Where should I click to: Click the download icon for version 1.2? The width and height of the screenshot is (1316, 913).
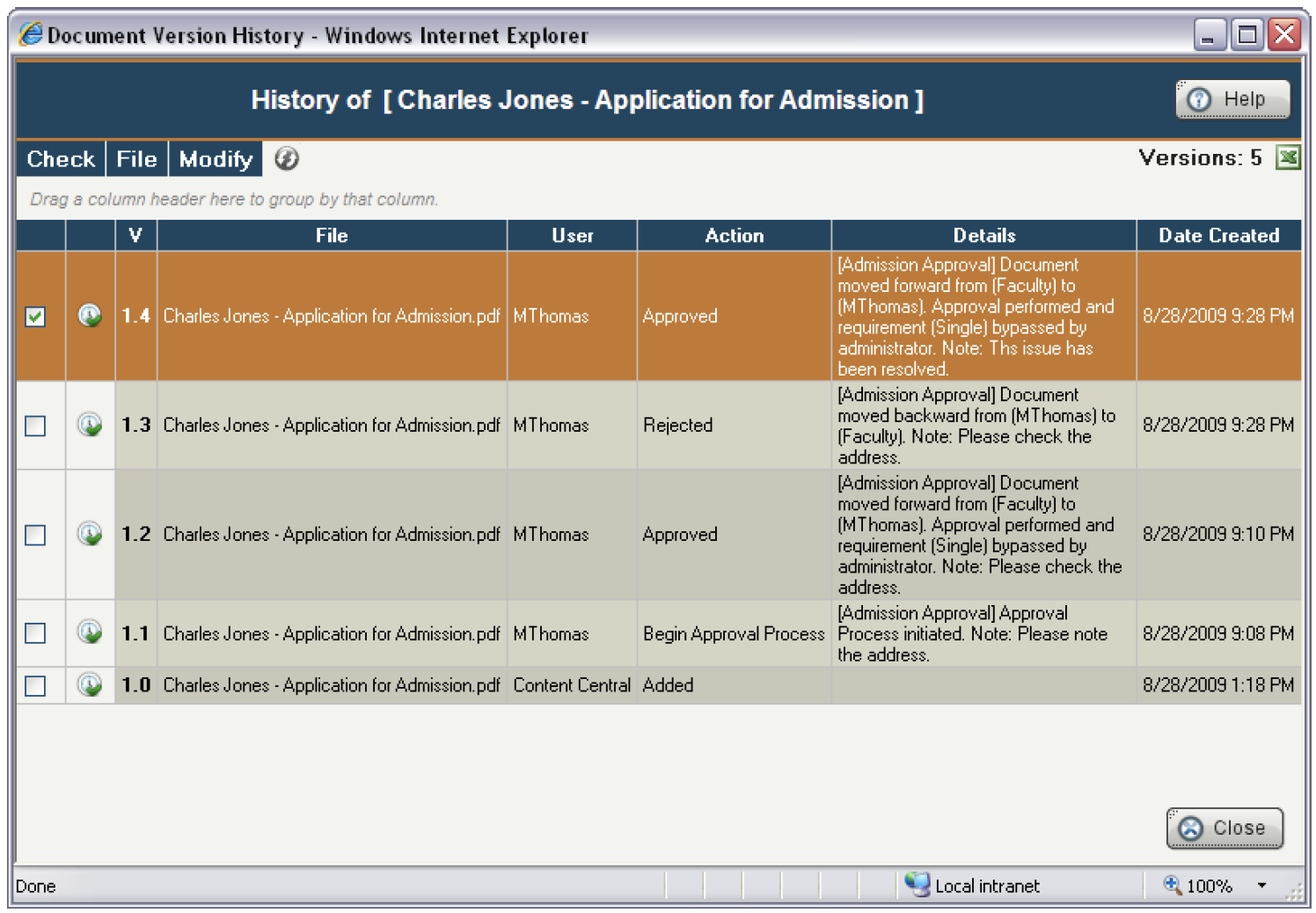(x=90, y=534)
